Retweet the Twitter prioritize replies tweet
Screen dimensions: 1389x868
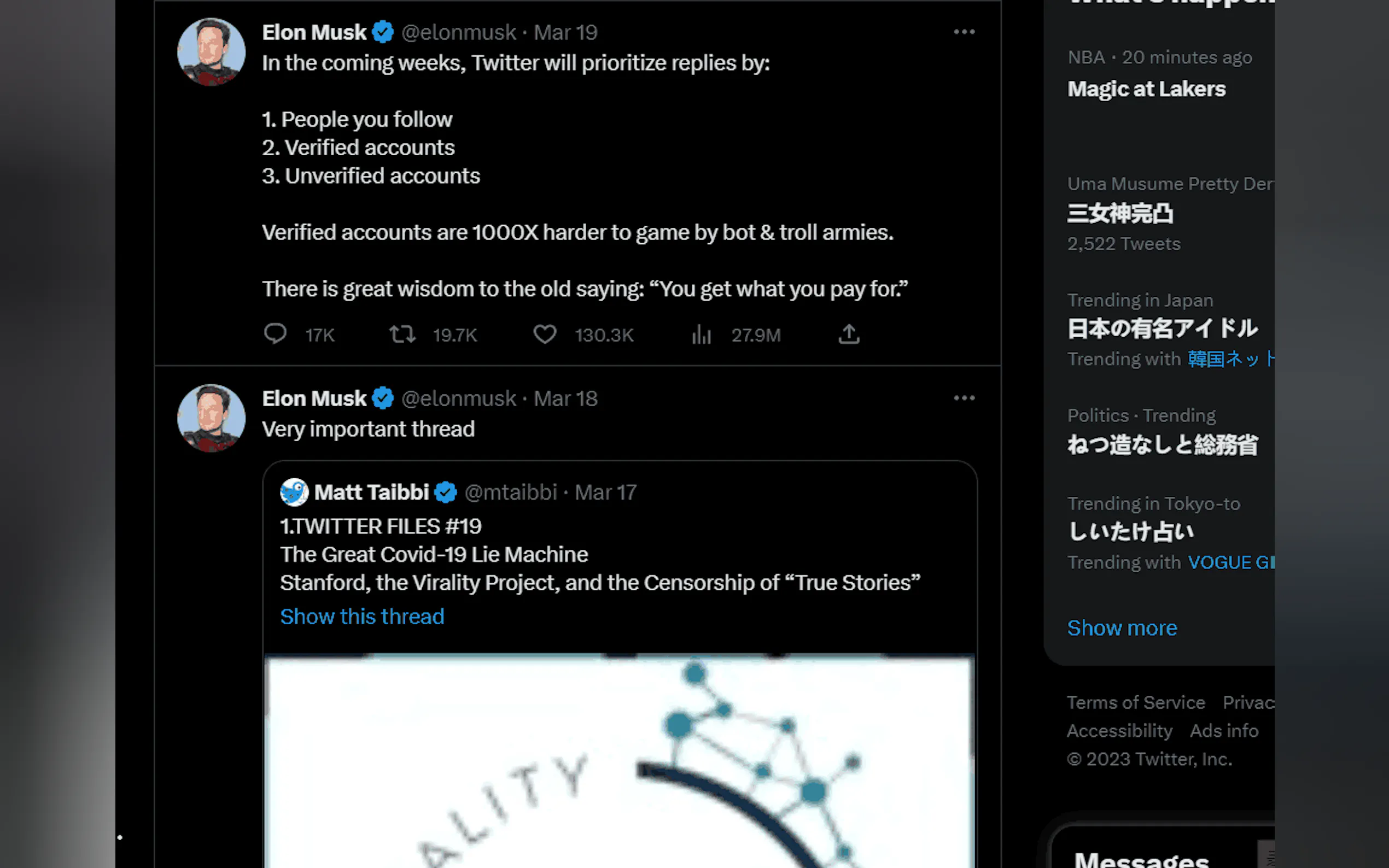pos(402,334)
